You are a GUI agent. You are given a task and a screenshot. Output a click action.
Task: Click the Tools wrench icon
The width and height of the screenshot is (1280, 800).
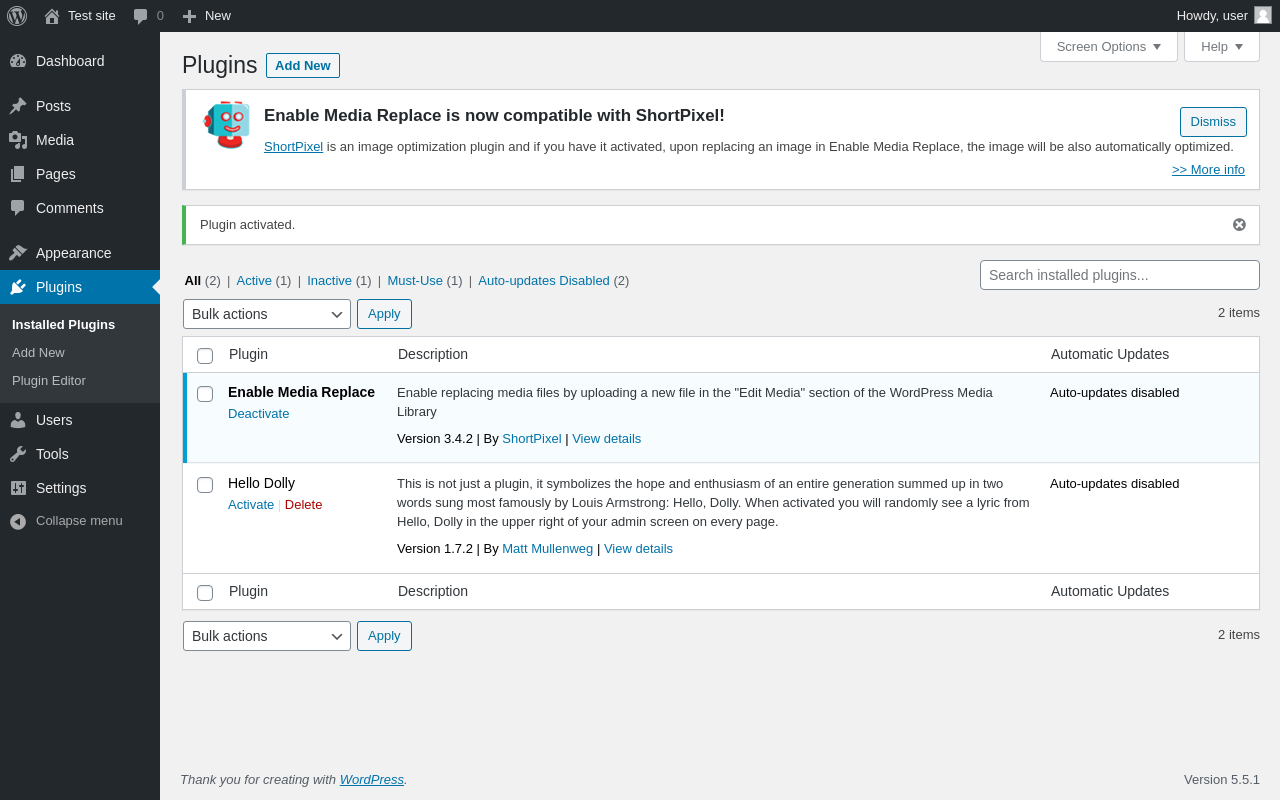[18, 454]
